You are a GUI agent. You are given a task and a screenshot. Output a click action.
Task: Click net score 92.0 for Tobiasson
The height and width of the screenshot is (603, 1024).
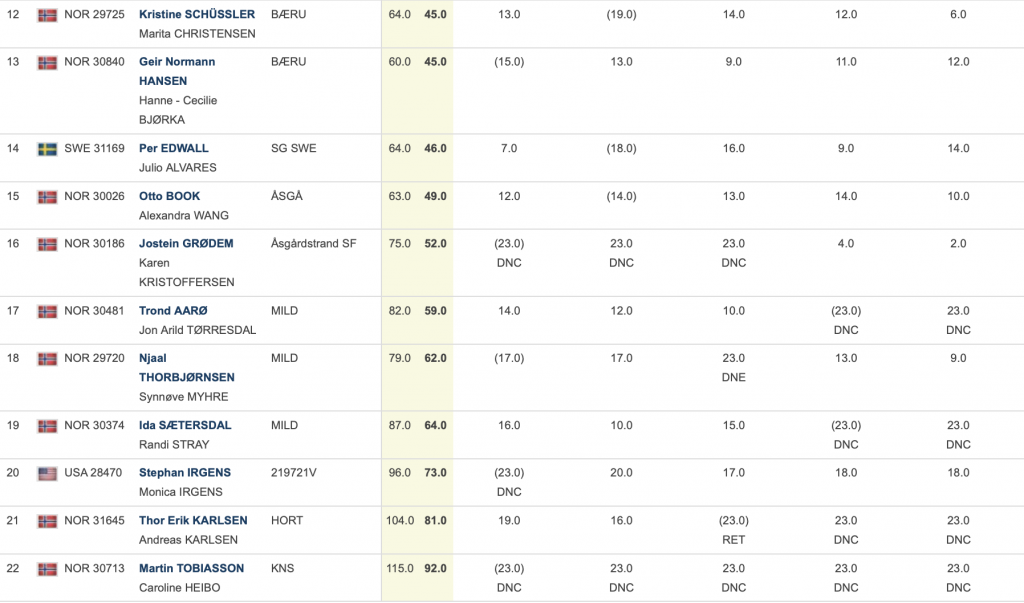(436, 568)
